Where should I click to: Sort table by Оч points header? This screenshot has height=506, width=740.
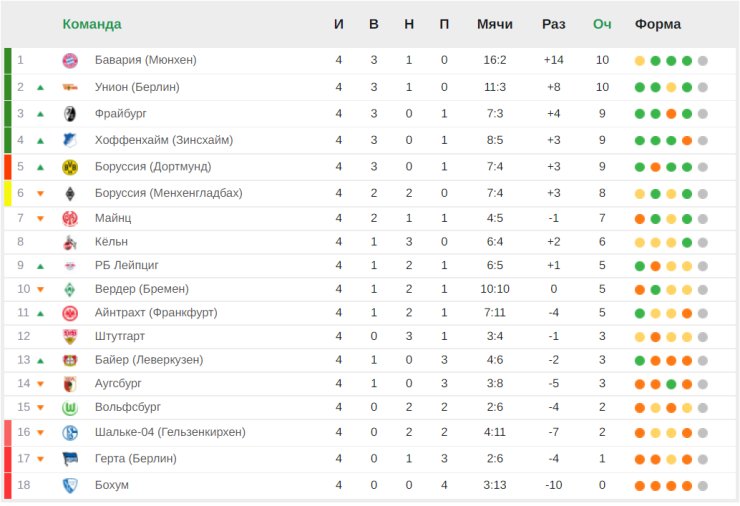pos(602,24)
